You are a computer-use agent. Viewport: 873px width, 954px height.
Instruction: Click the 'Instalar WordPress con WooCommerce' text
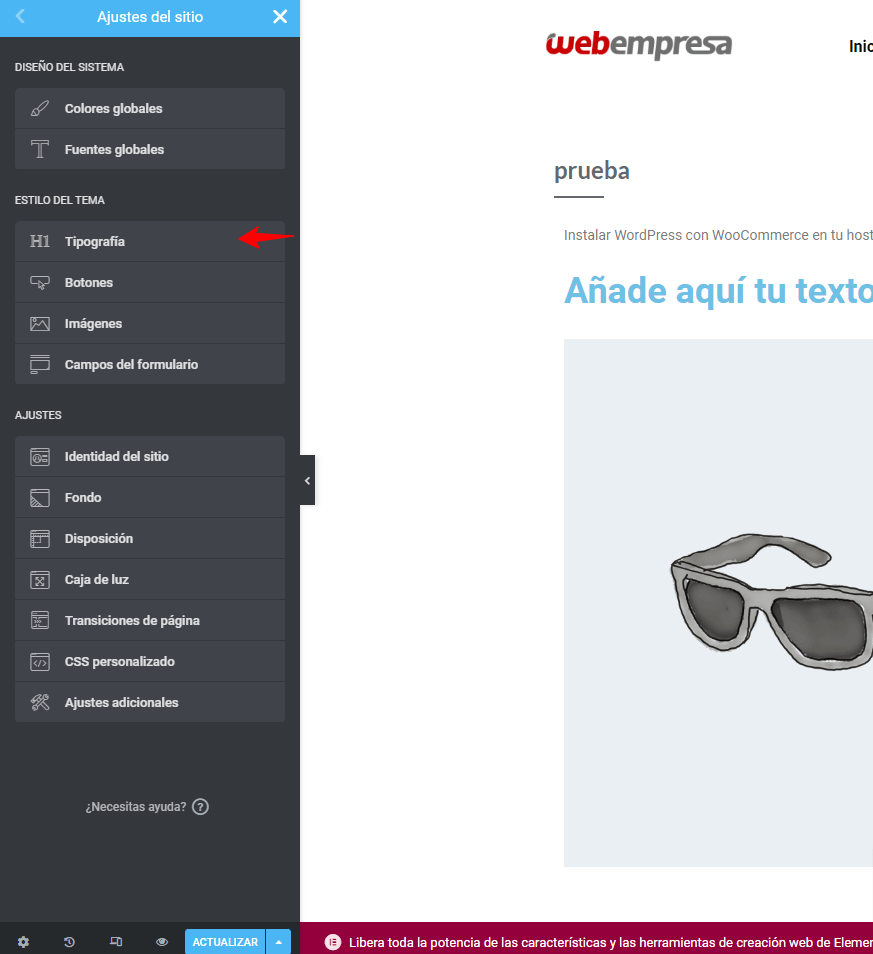(718, 235)
